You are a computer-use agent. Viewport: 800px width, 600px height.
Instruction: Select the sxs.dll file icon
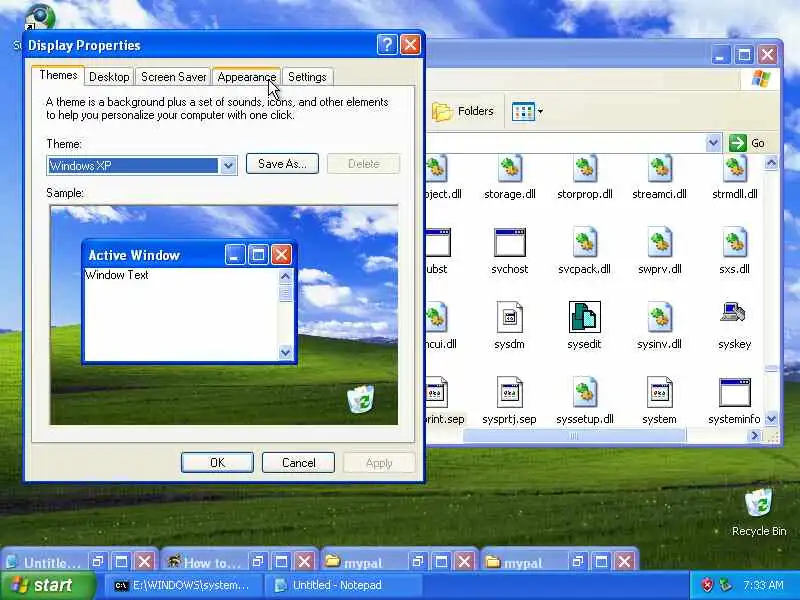tap(735, 242)
